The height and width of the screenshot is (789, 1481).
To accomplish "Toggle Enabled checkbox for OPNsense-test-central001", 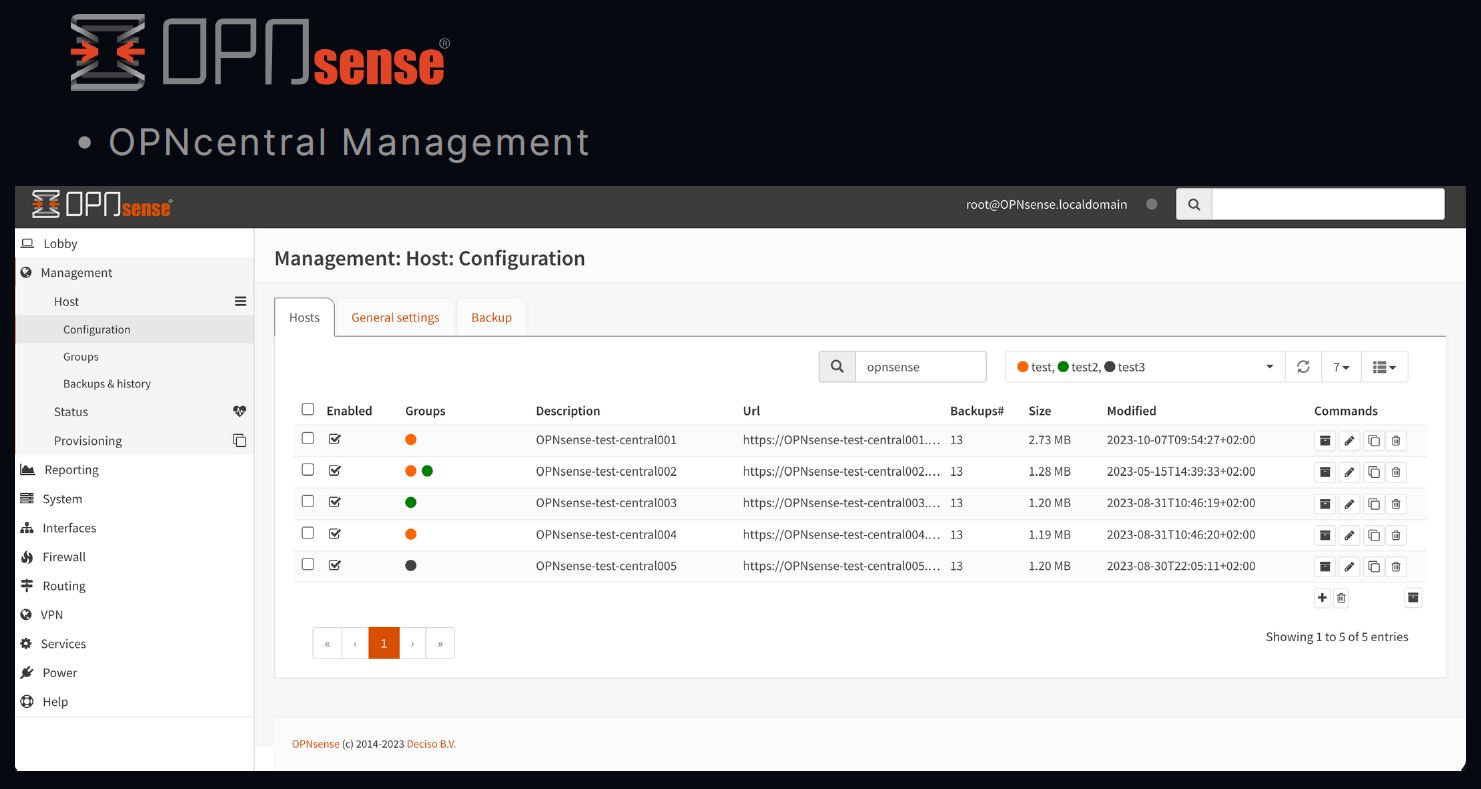I will tap(335, 439).
